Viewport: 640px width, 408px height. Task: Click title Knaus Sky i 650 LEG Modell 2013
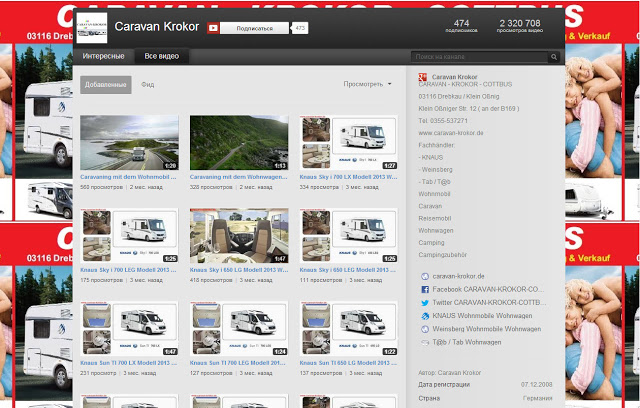[x=348, y=270]
